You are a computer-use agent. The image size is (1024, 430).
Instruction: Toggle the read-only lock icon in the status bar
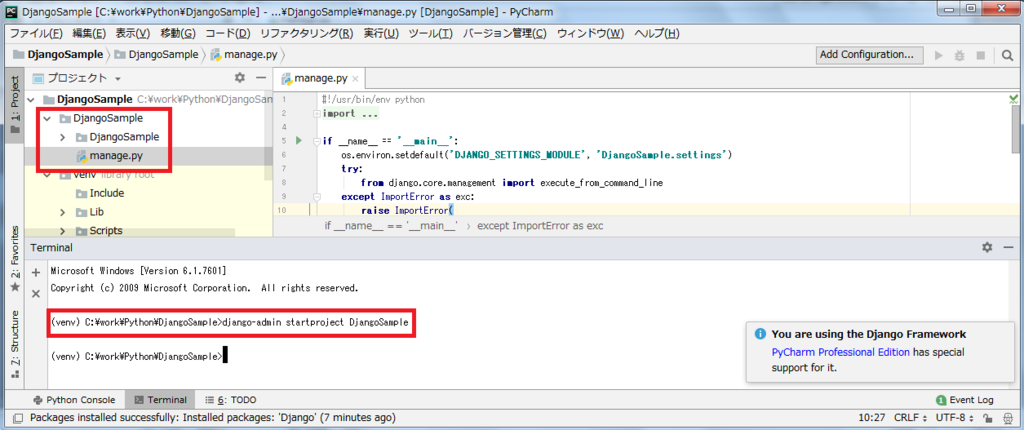[x=989, y=418]
